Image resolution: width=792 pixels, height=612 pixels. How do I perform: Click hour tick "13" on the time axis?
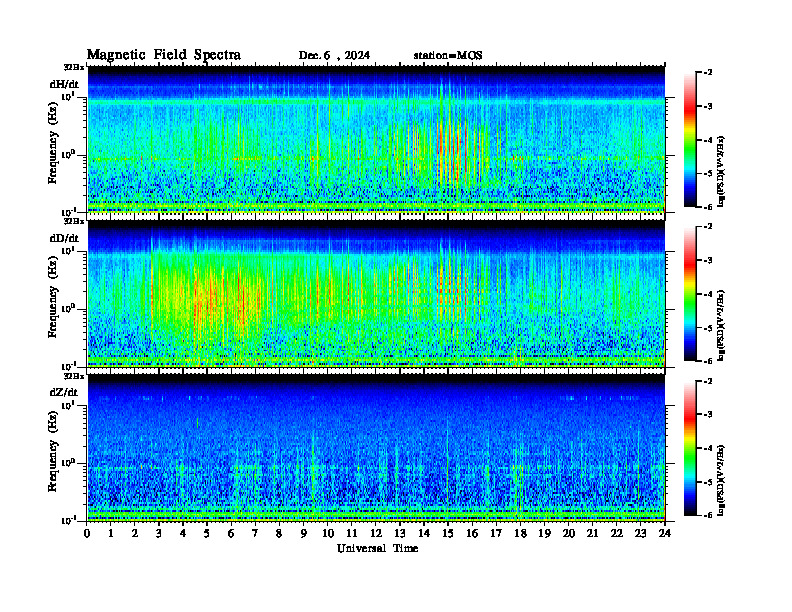[400, 534]
